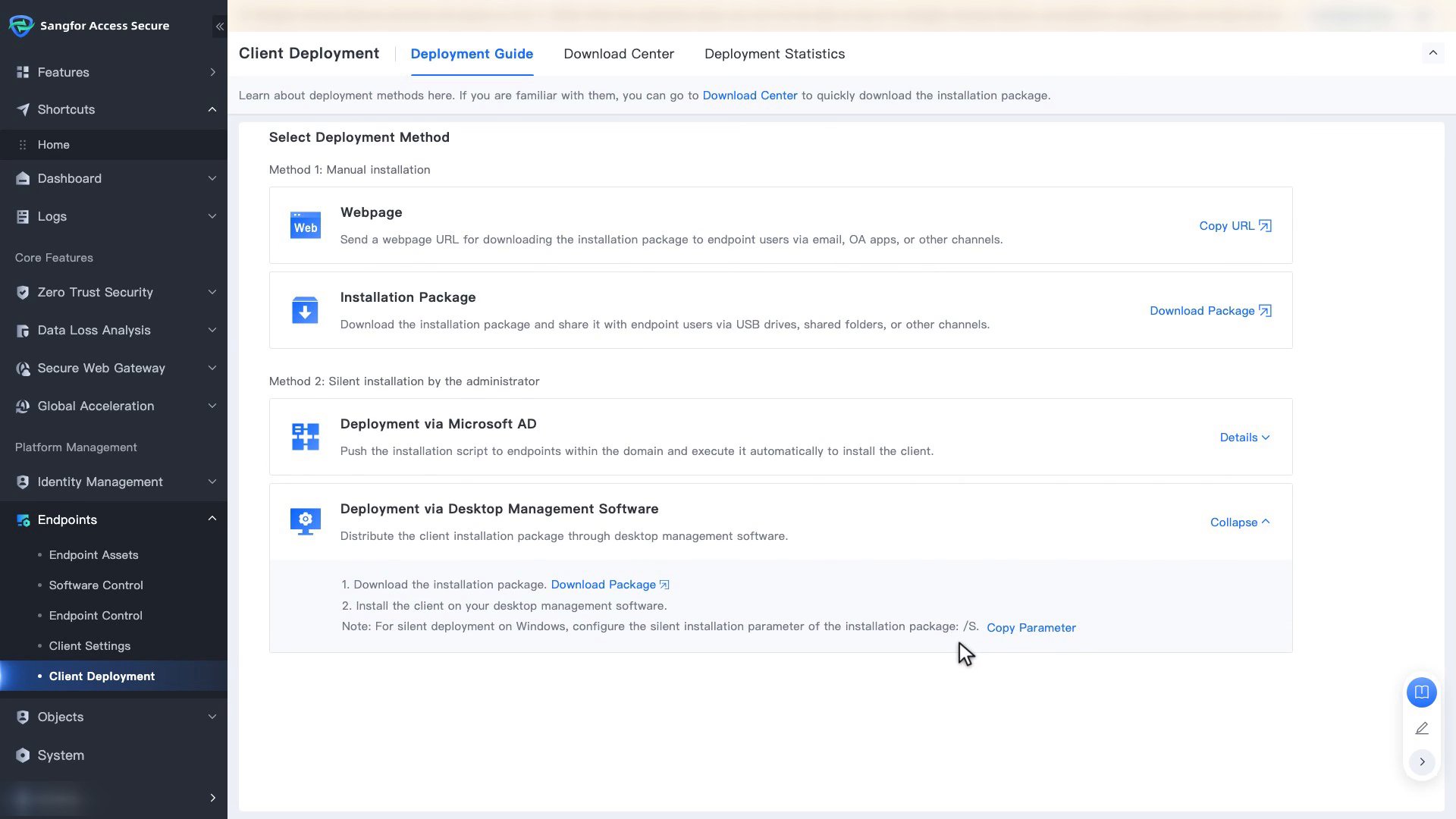This screenshot has height=819, width=1456.
Task: Click Copy Parameter link
Action: [x=1031, y=628]
